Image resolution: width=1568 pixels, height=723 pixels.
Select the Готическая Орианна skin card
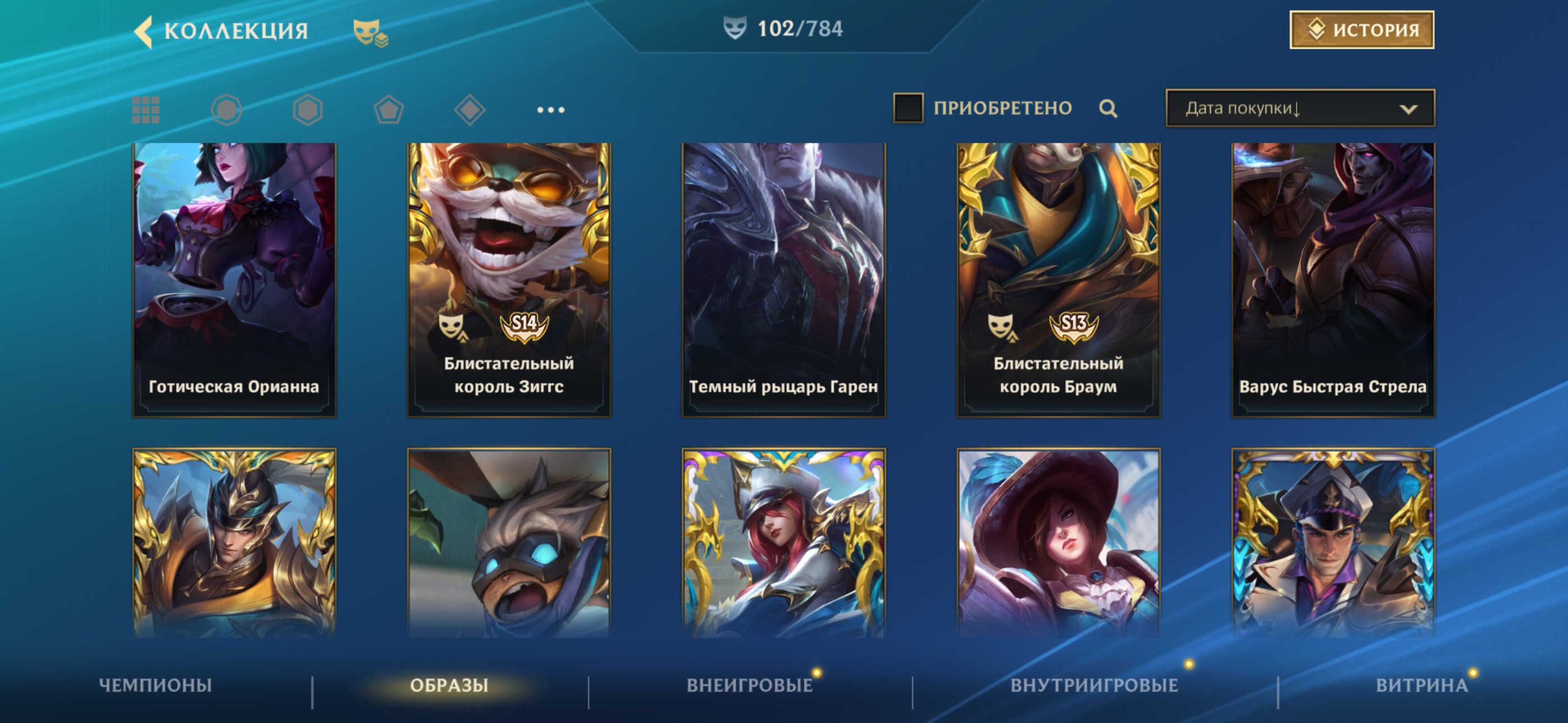[x=234, y=280]
